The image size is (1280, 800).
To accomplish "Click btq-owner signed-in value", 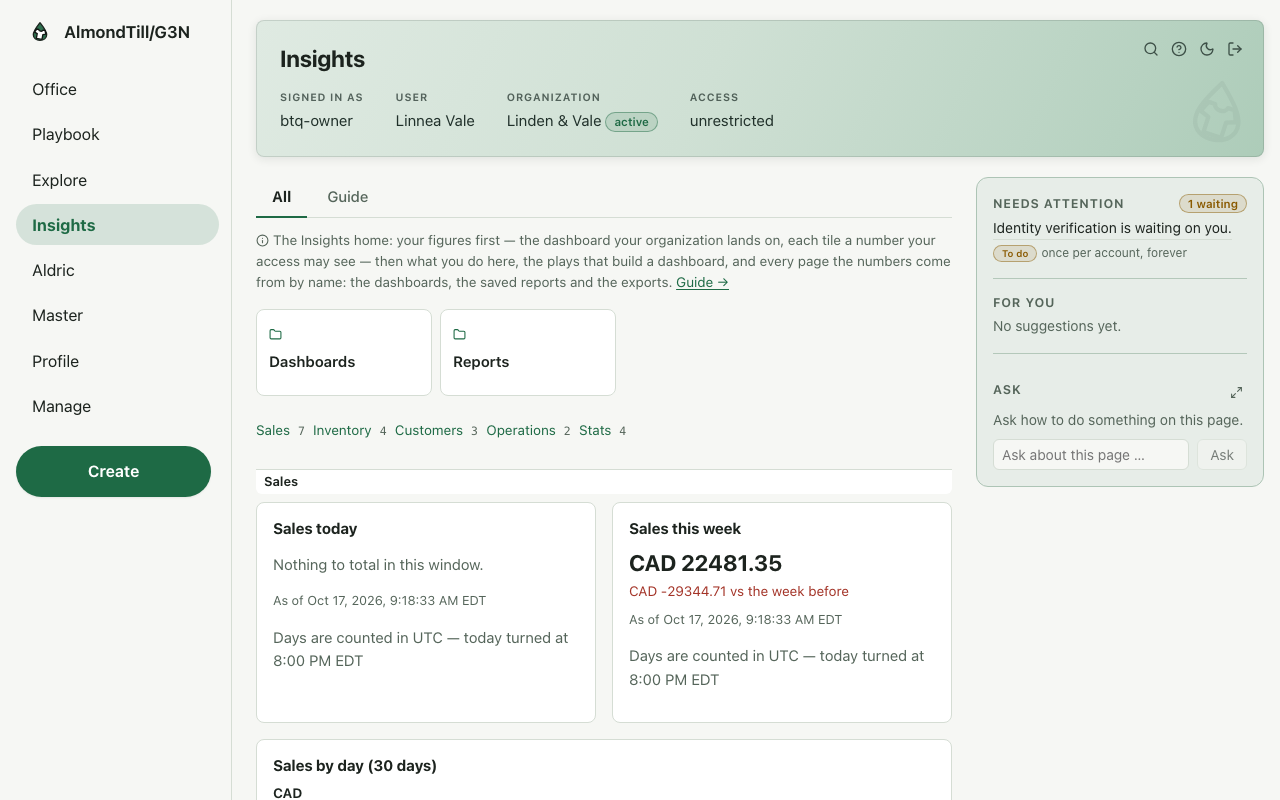I will point(316,121).
